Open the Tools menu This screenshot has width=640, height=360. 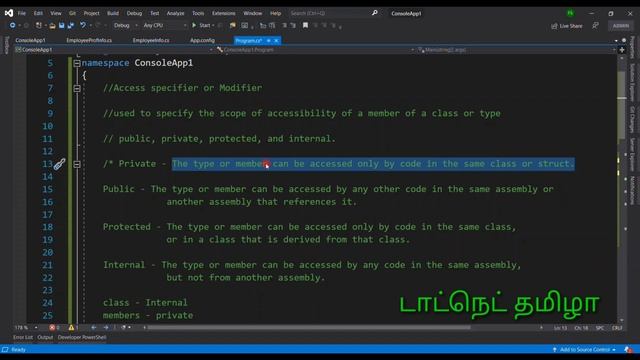(x=198, y=13)
